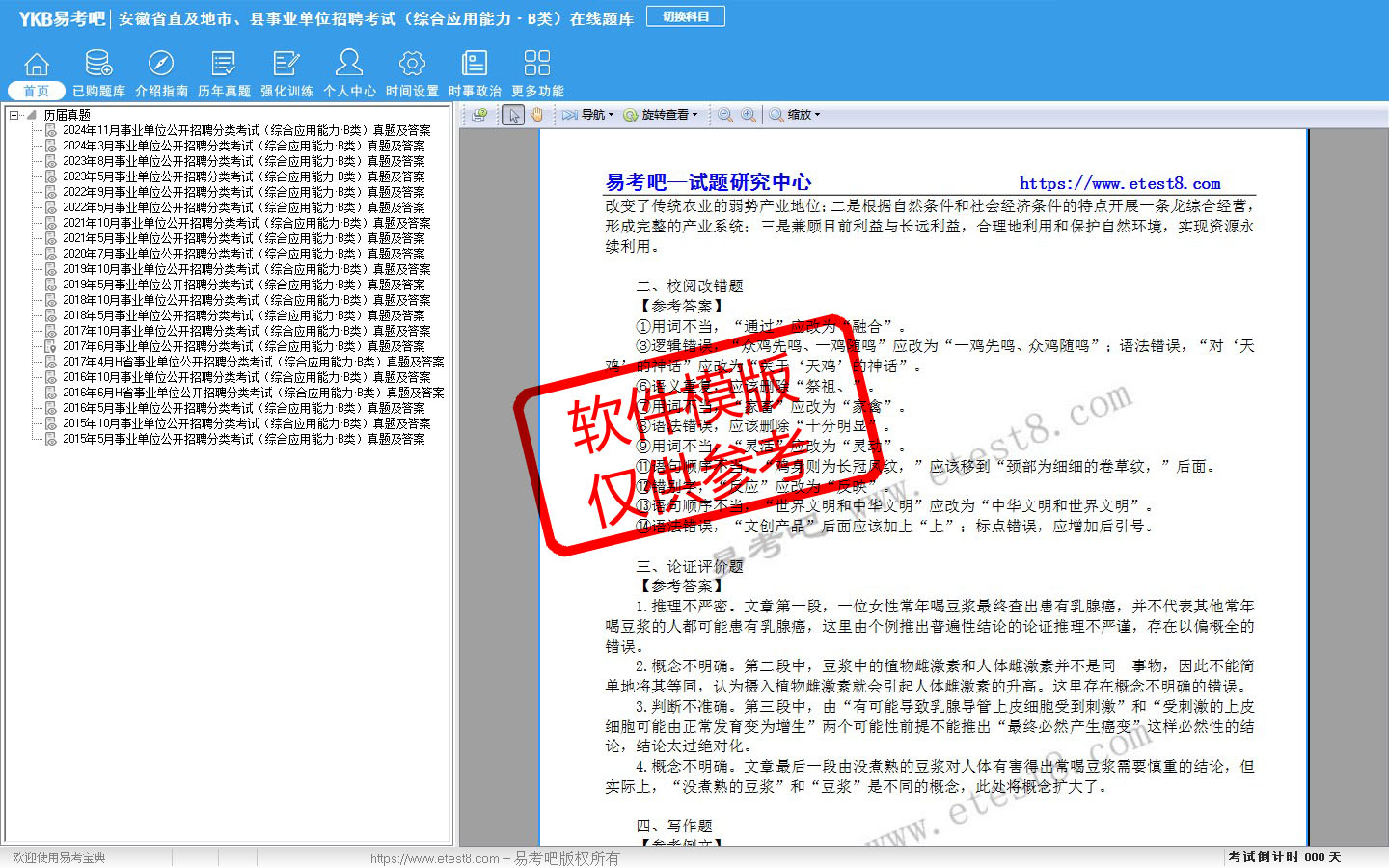The height and width of the screenshot is (868, 1389).
Task: Open the 已购题库 purchased question bank
Action: [98, 72]
